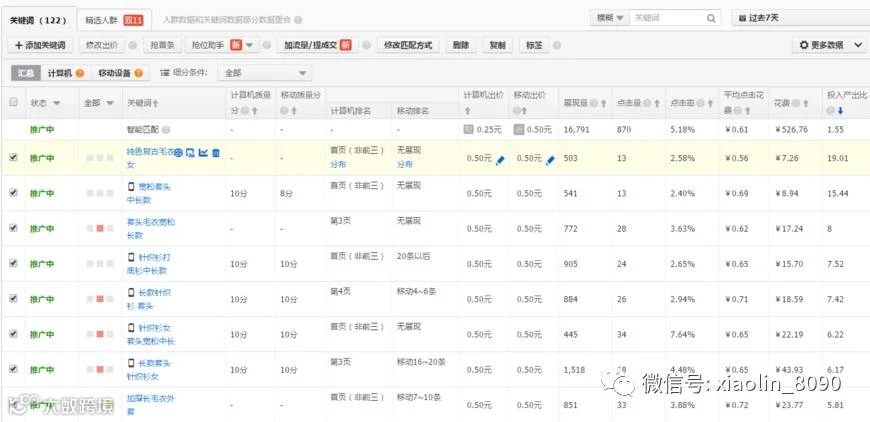Select the 计算机 device tab
Screen dimensions: 870x422
tap(65, 73)
